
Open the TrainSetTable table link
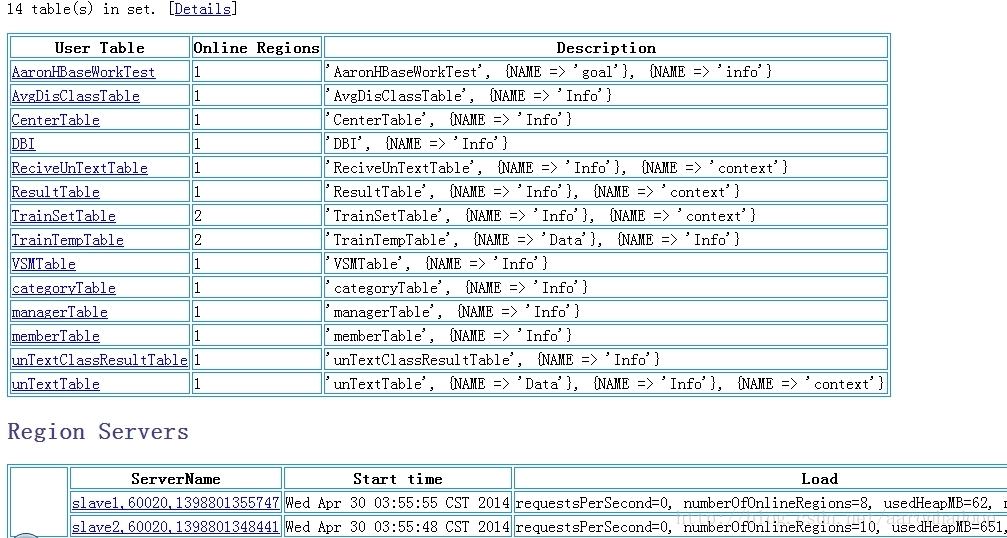point(64,216)
